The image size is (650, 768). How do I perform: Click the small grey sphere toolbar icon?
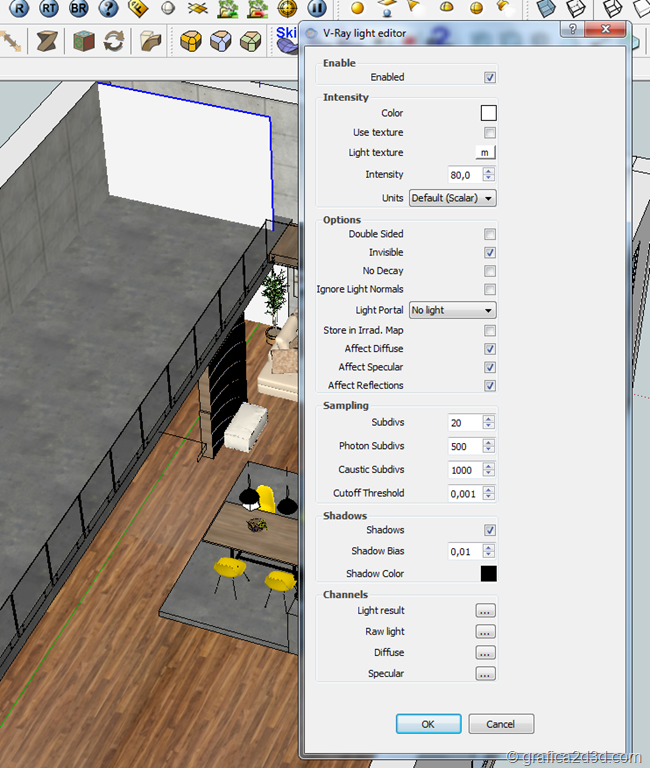click(168, 8)
